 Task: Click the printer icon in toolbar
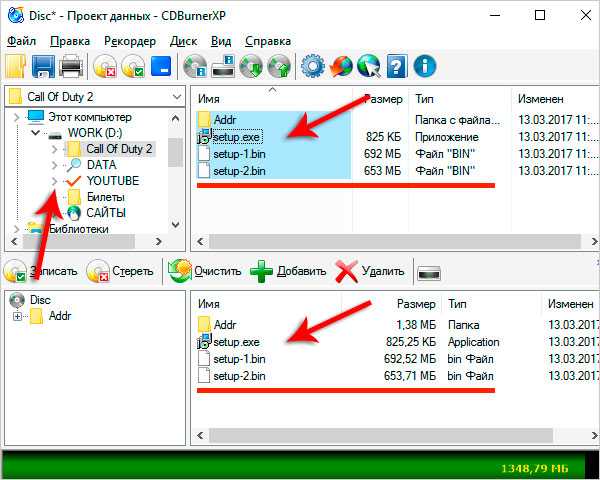click(x=71, y=66)
